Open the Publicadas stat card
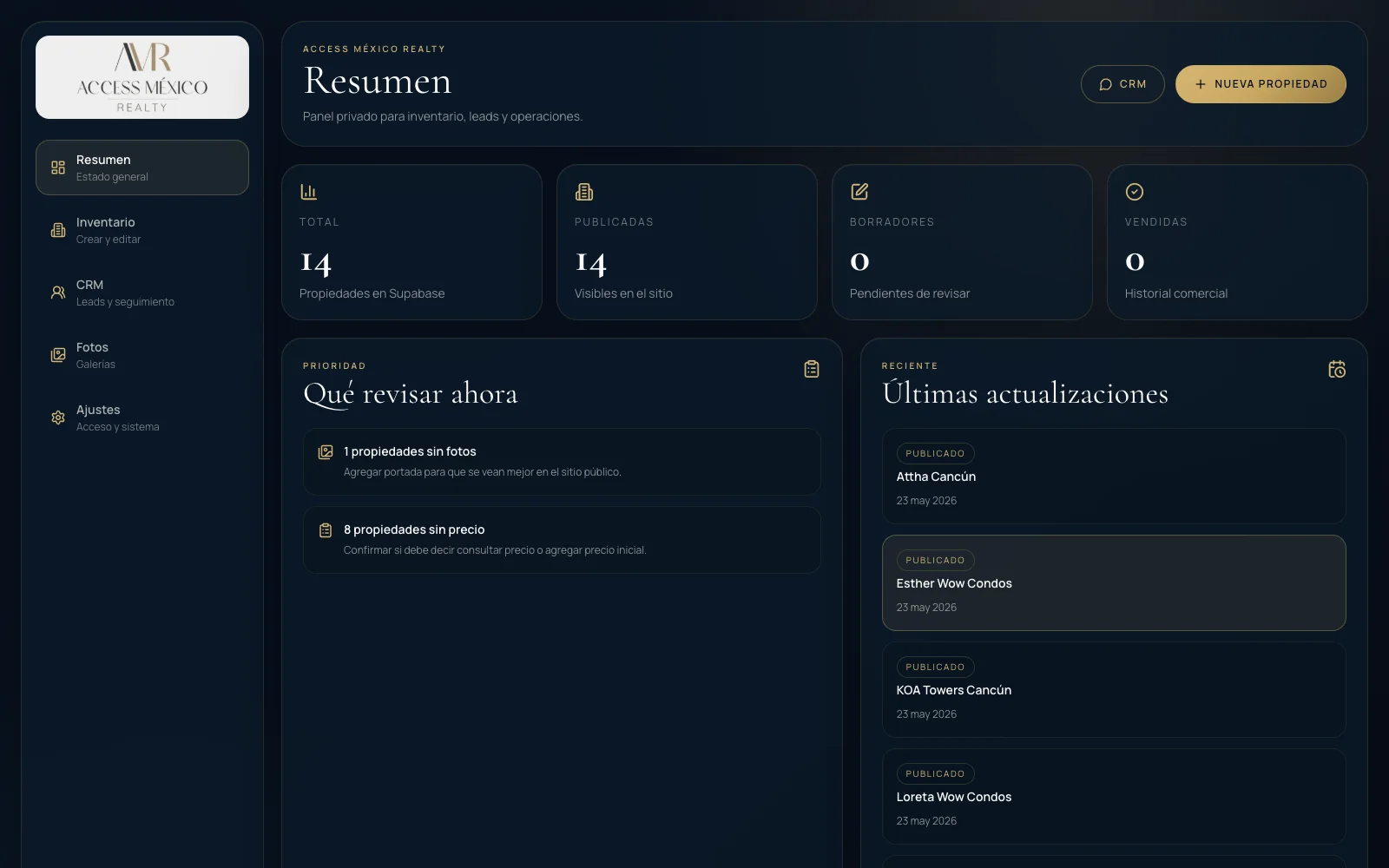 687,242
